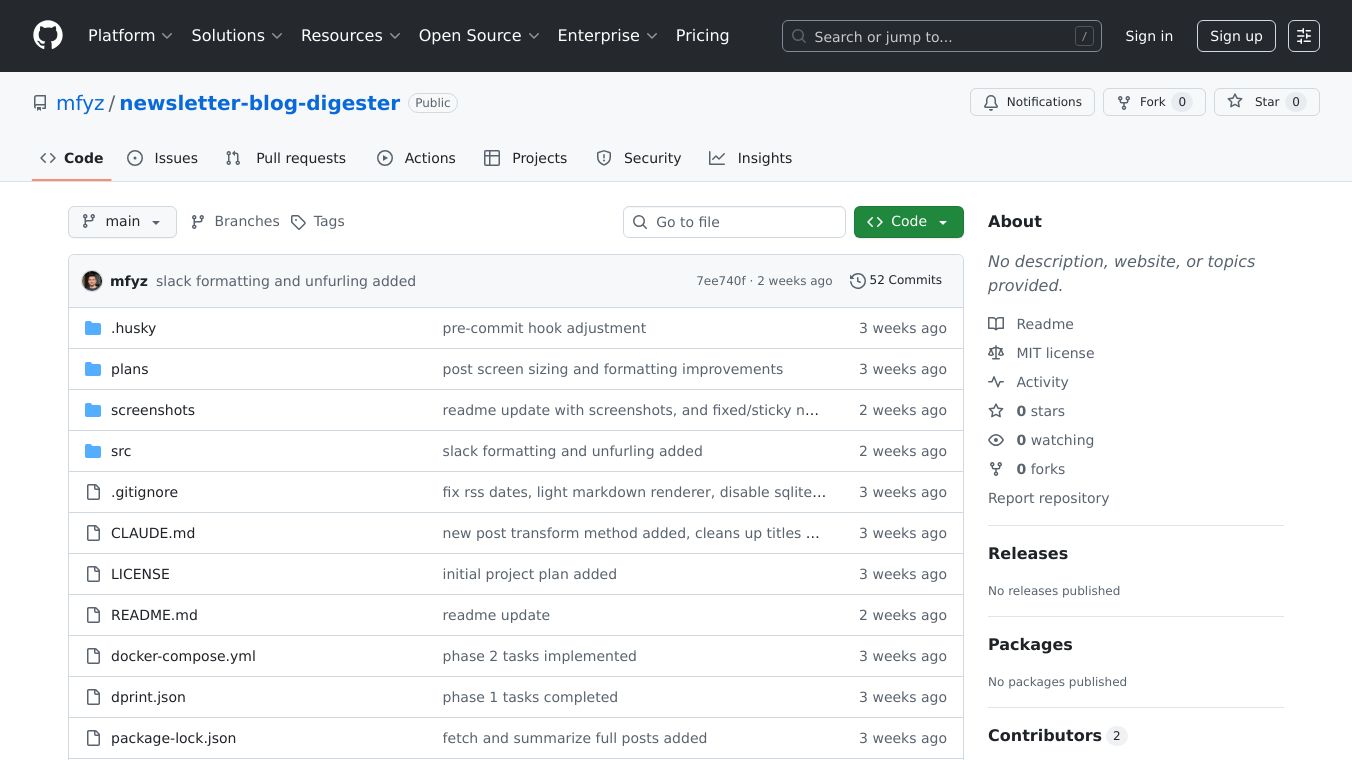Open the Solutions menu dropdown
The height and width of the screenshot is (760, 1352).
[x=236, y=35]
